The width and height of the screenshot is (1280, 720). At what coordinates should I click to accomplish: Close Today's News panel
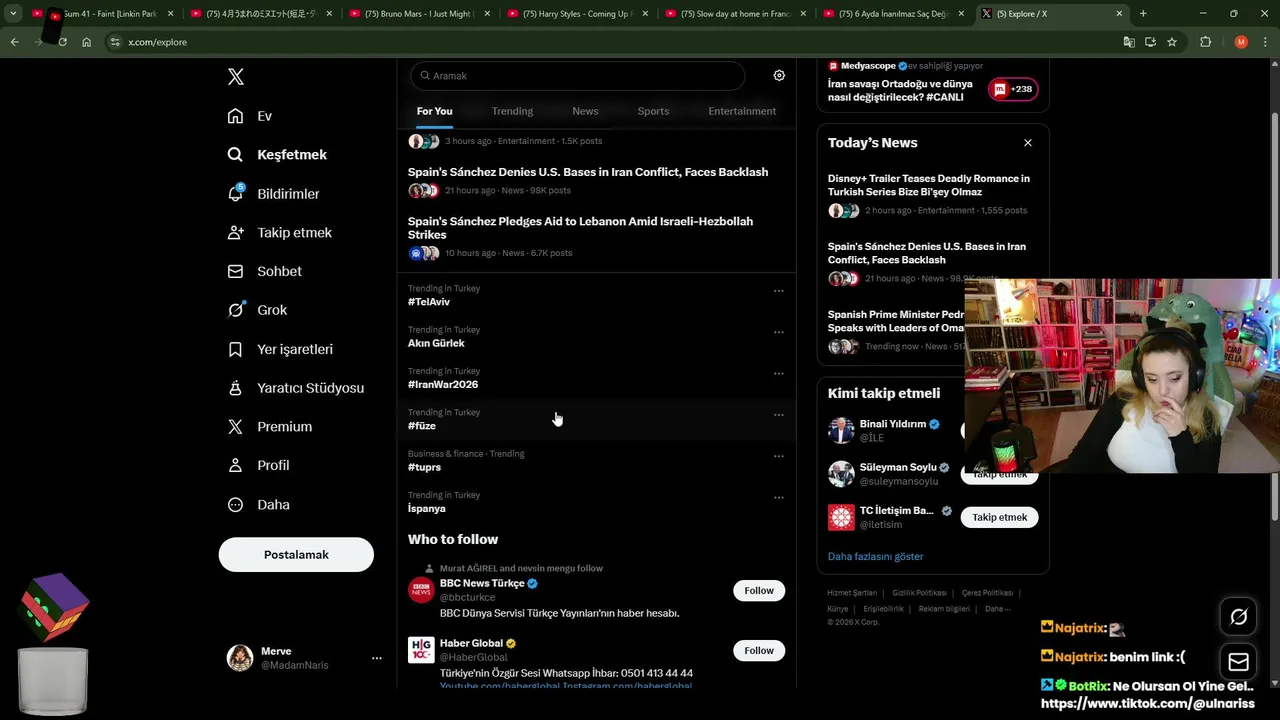tap(1027, 143)
